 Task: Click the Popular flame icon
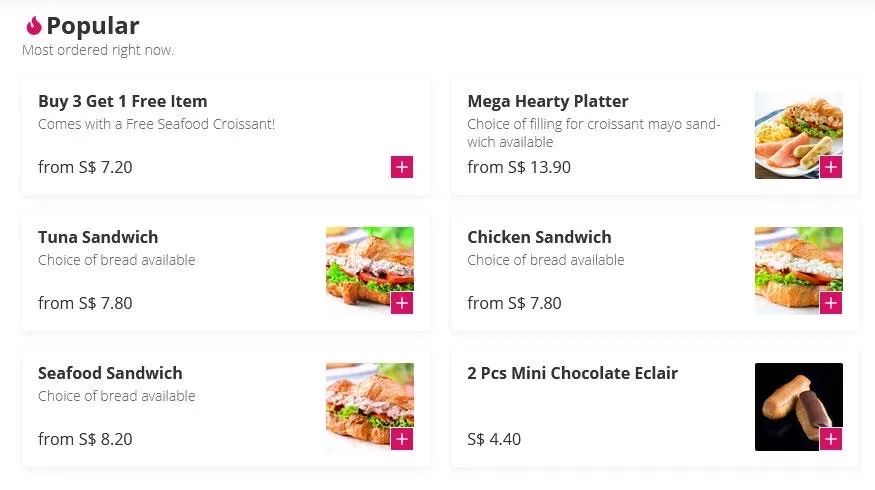click(x=33, y=26)
